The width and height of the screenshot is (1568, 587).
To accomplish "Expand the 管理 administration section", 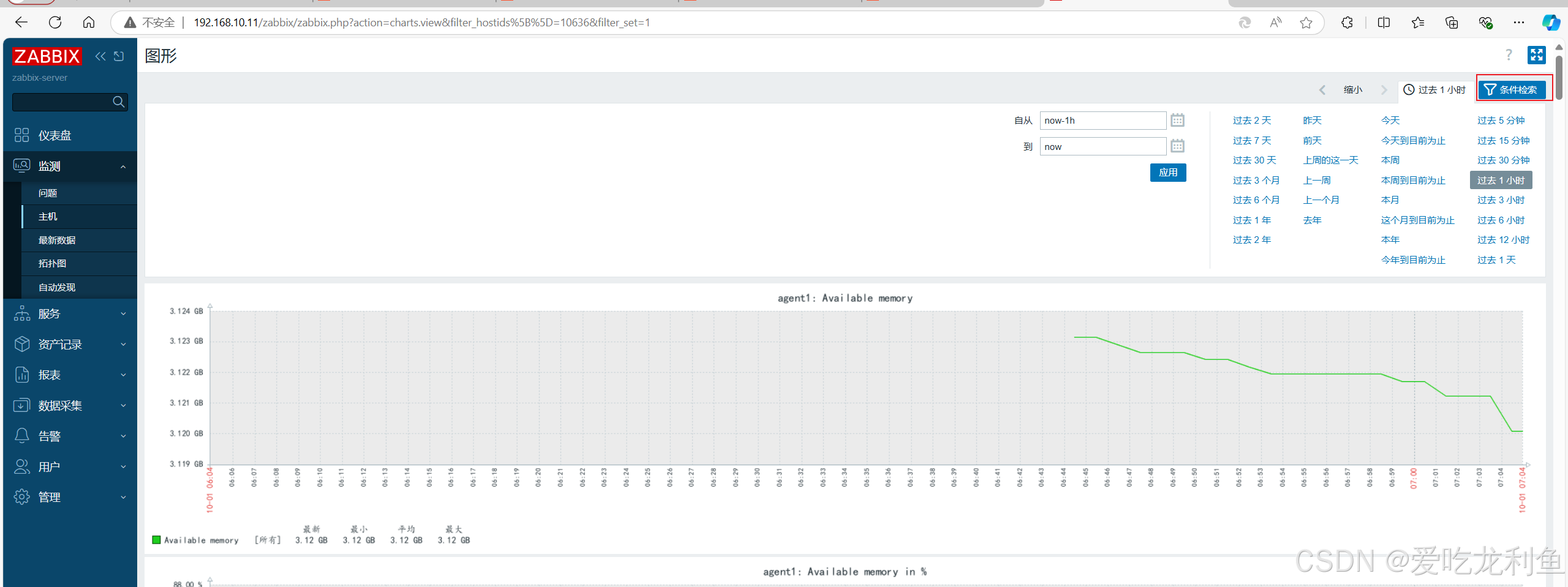I will pos(70,497).
